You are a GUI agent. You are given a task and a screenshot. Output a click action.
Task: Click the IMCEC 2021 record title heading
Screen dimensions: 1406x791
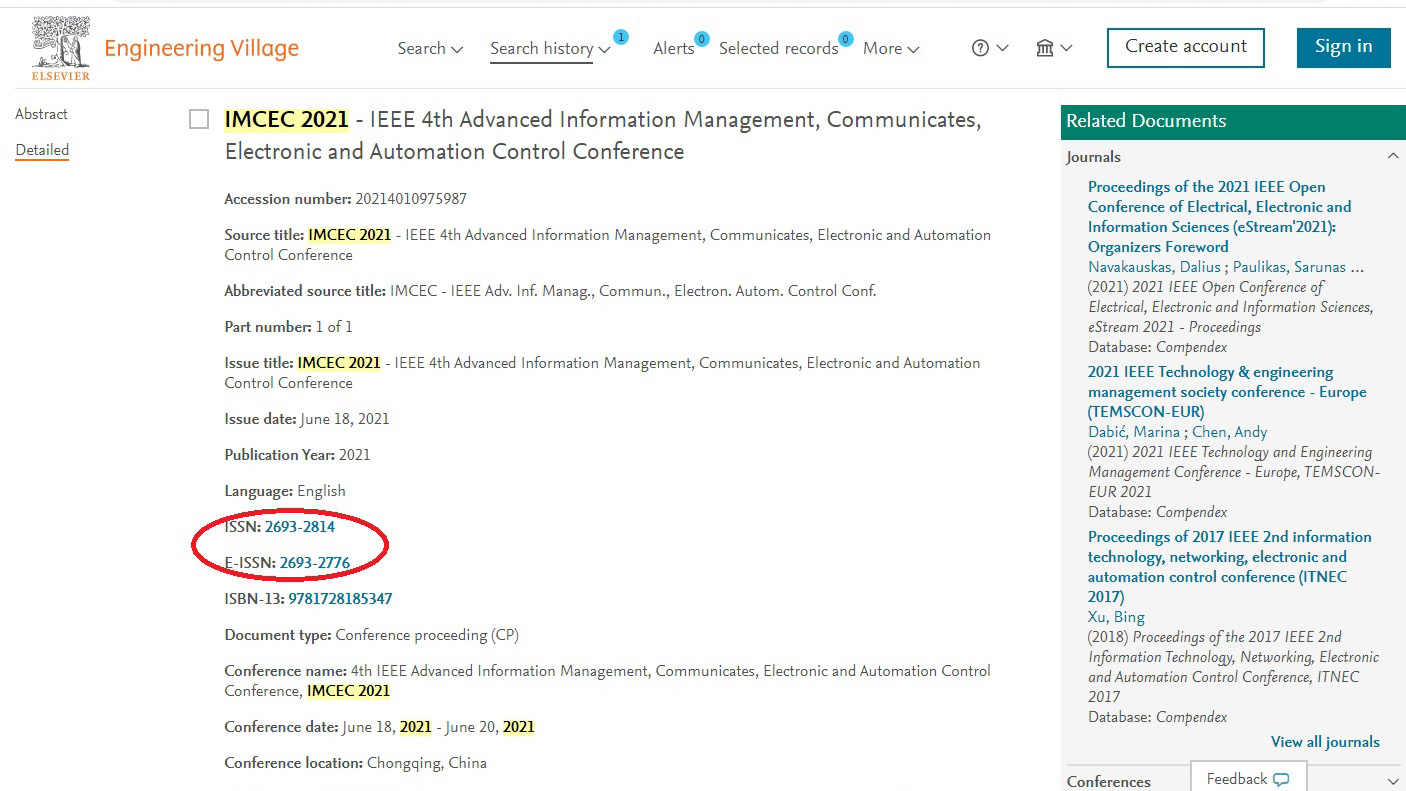[603, 136]
